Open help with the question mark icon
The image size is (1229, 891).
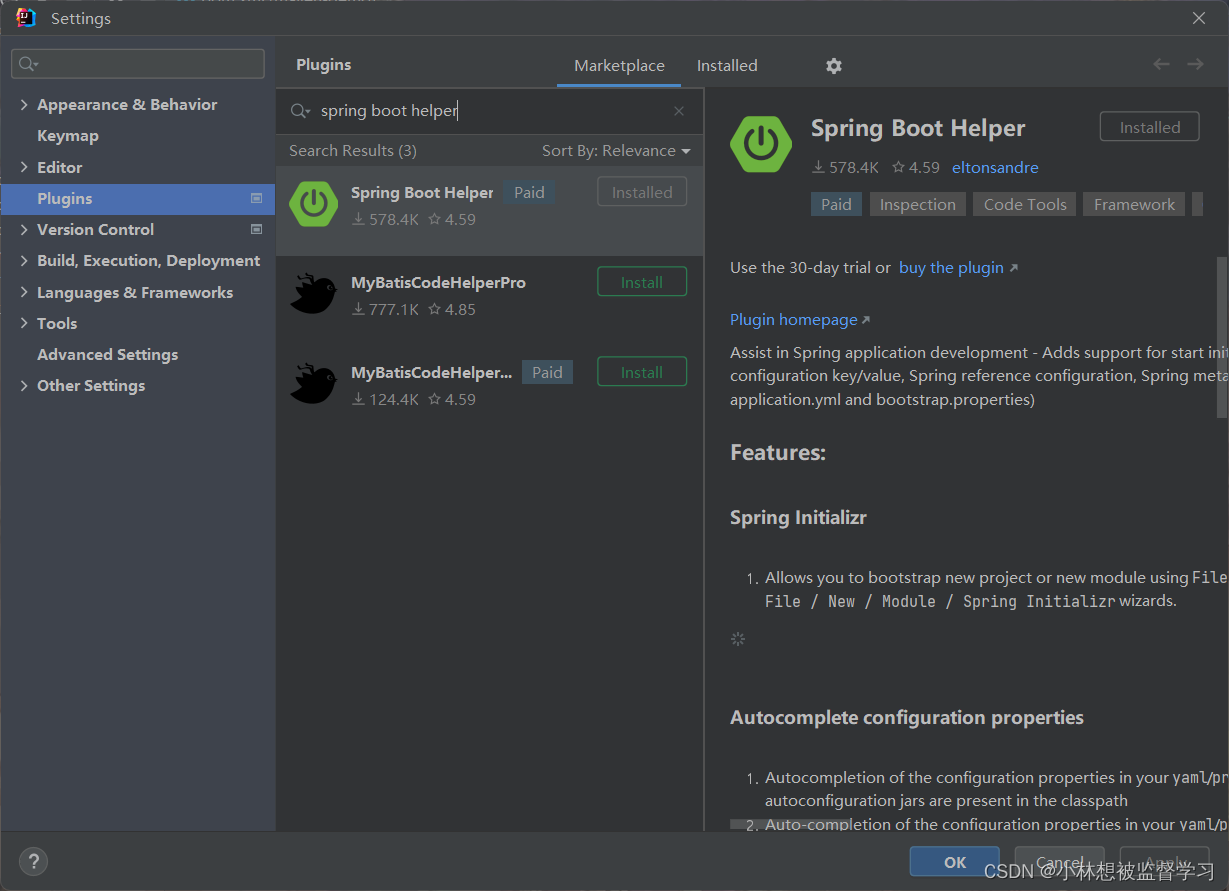[33, 862]
